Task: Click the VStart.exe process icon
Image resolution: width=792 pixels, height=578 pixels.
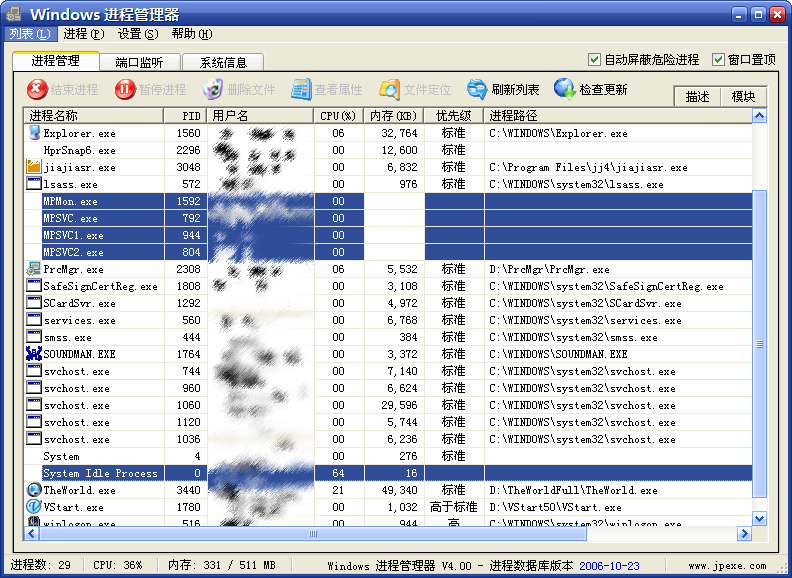Action: [33, 507]
